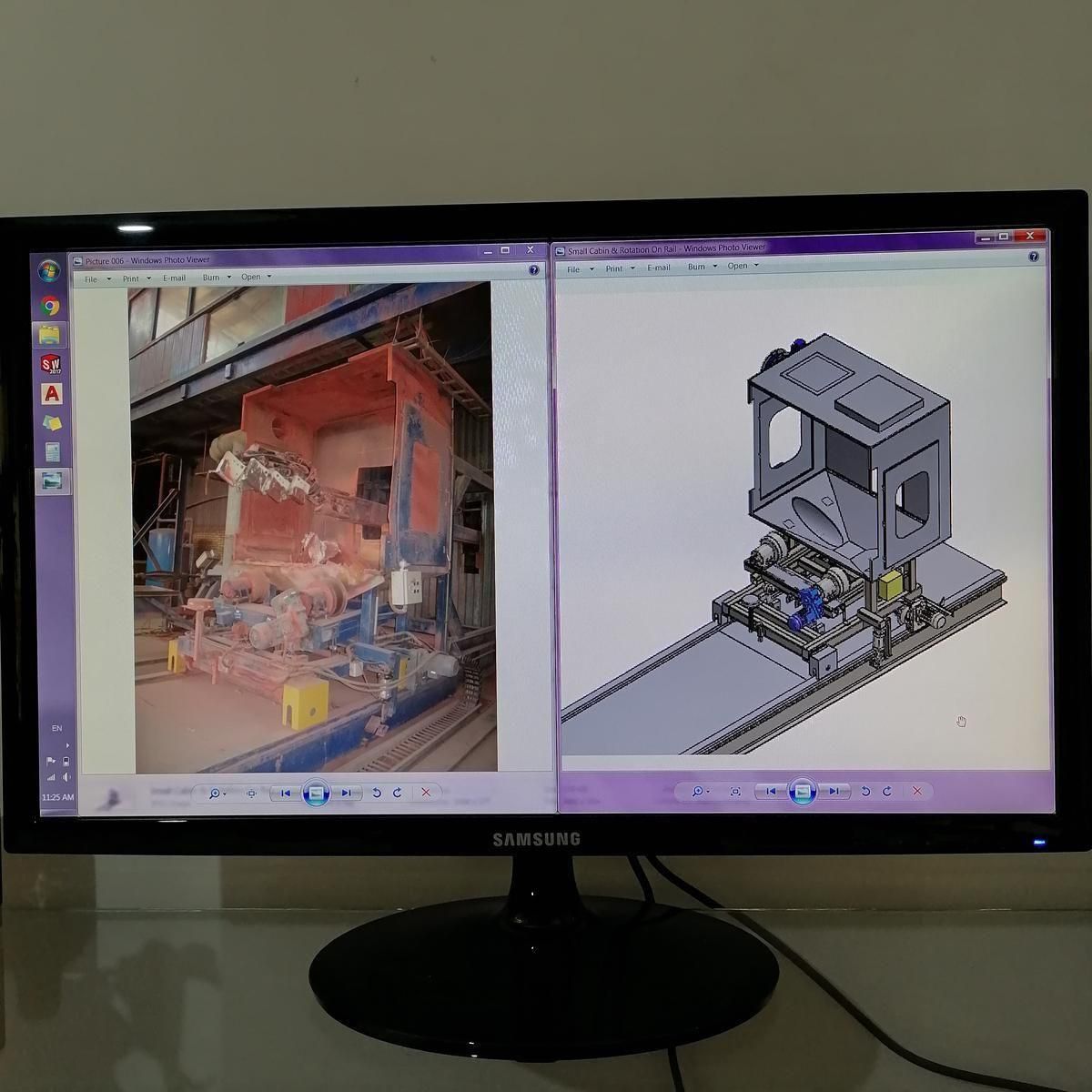Open the Calculator icon in taskbar
This screenshot has height=1092, width=1092.
click(x=53, y=451)
